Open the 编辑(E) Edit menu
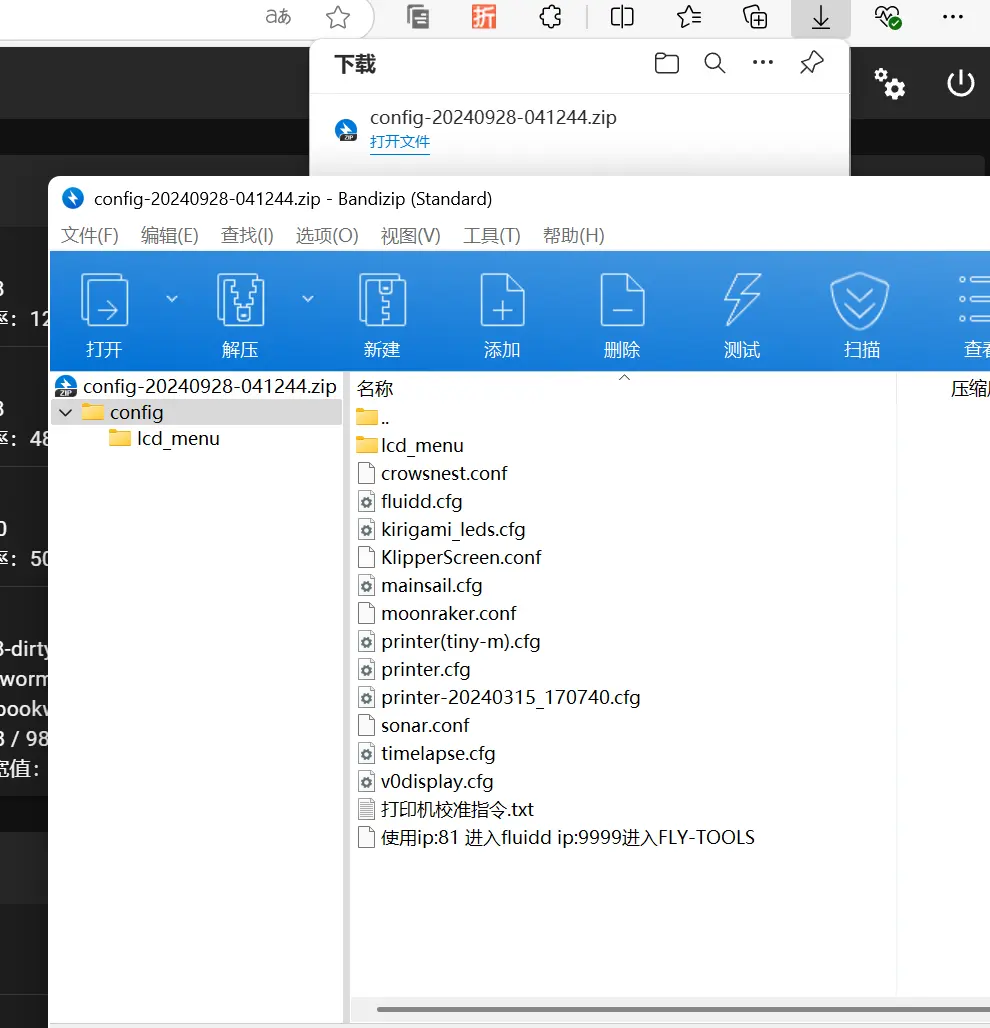The height and width of the screenshot is (1028, 990). click(x=170, y=235)
